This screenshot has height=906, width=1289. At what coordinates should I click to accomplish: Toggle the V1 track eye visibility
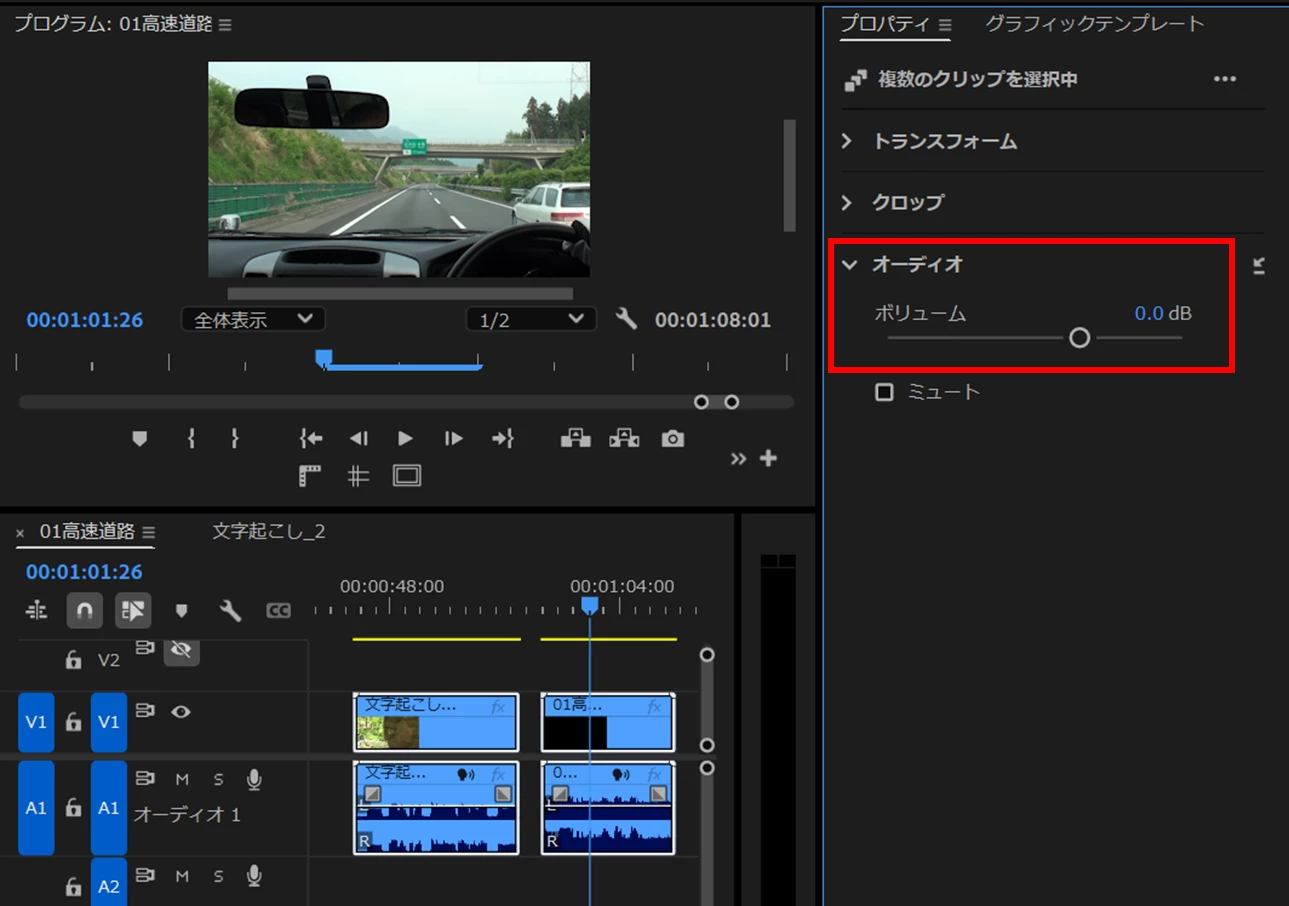181,711
